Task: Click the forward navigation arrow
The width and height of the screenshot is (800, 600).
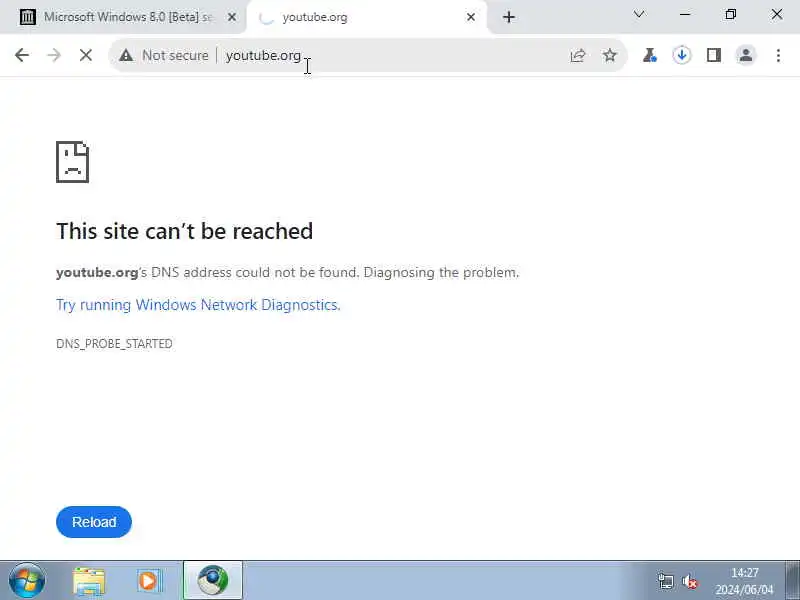Action: pyautogui.click(x=54, y=55)
